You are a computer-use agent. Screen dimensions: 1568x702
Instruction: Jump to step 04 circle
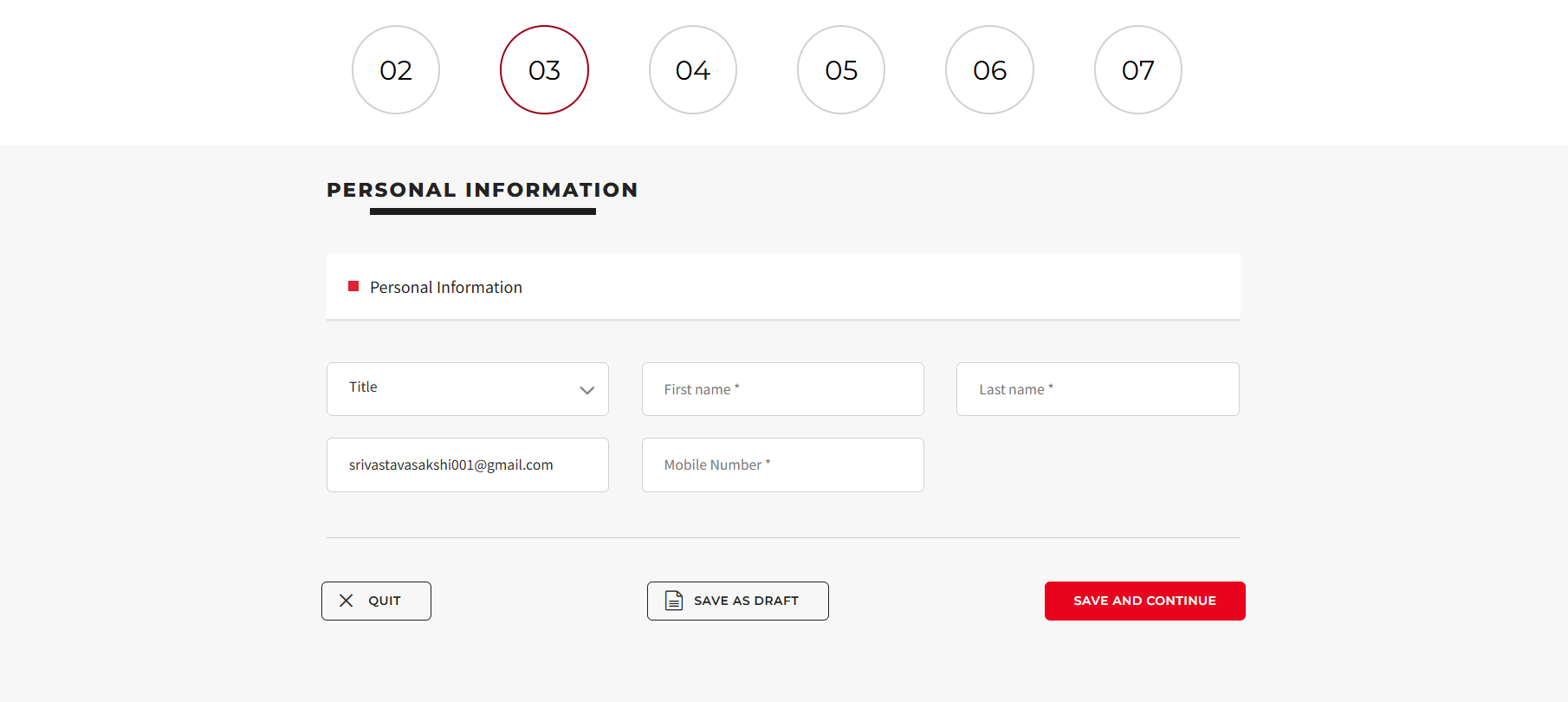pos(693,69)
